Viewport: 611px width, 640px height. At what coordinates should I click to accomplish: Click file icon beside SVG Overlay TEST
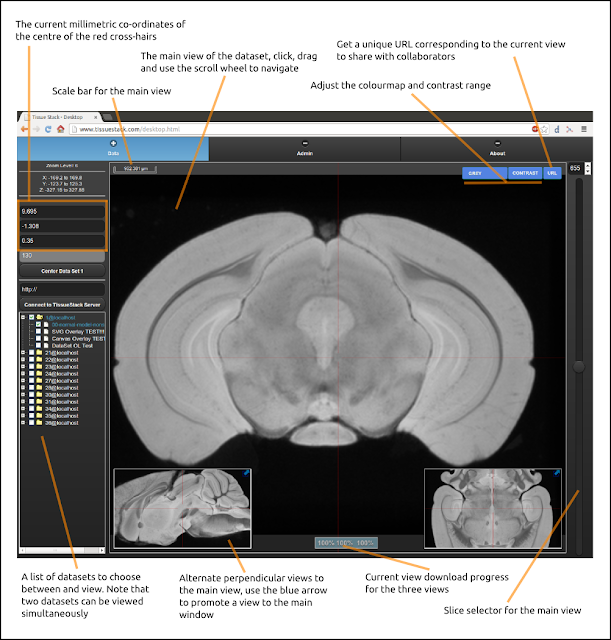[47, 331]
